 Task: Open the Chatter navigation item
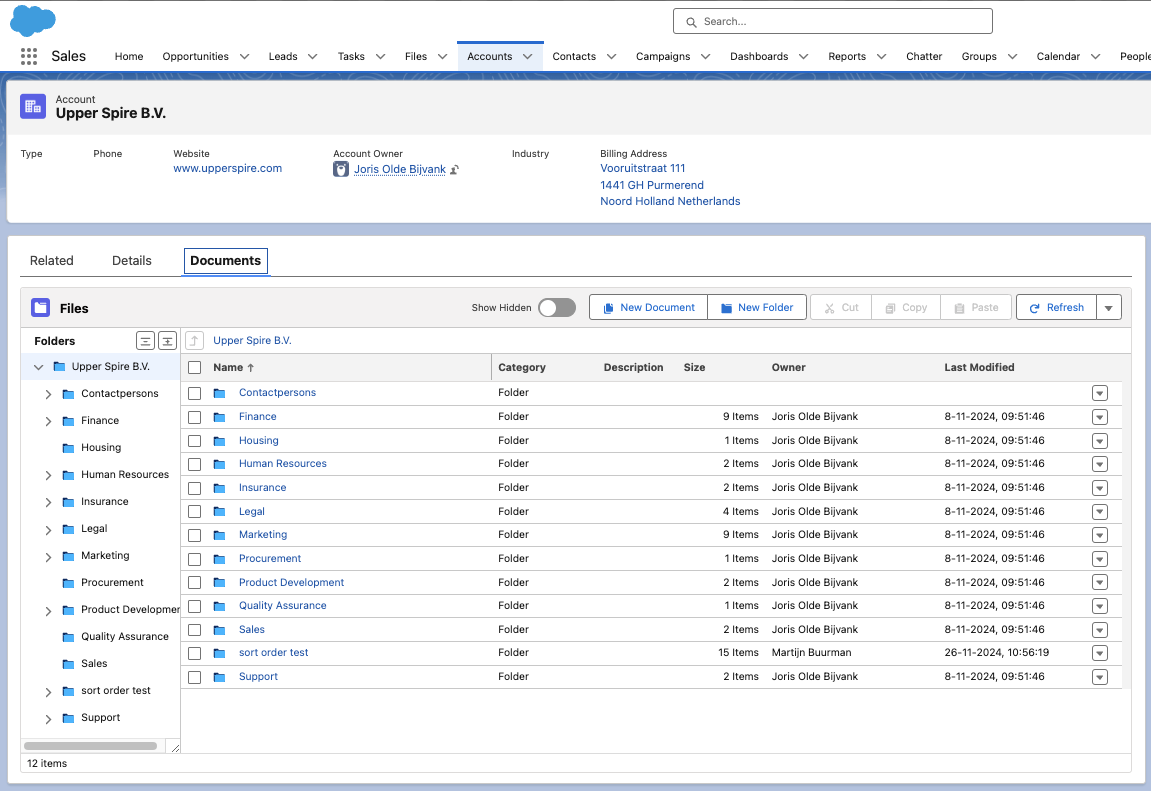point(923,56)
